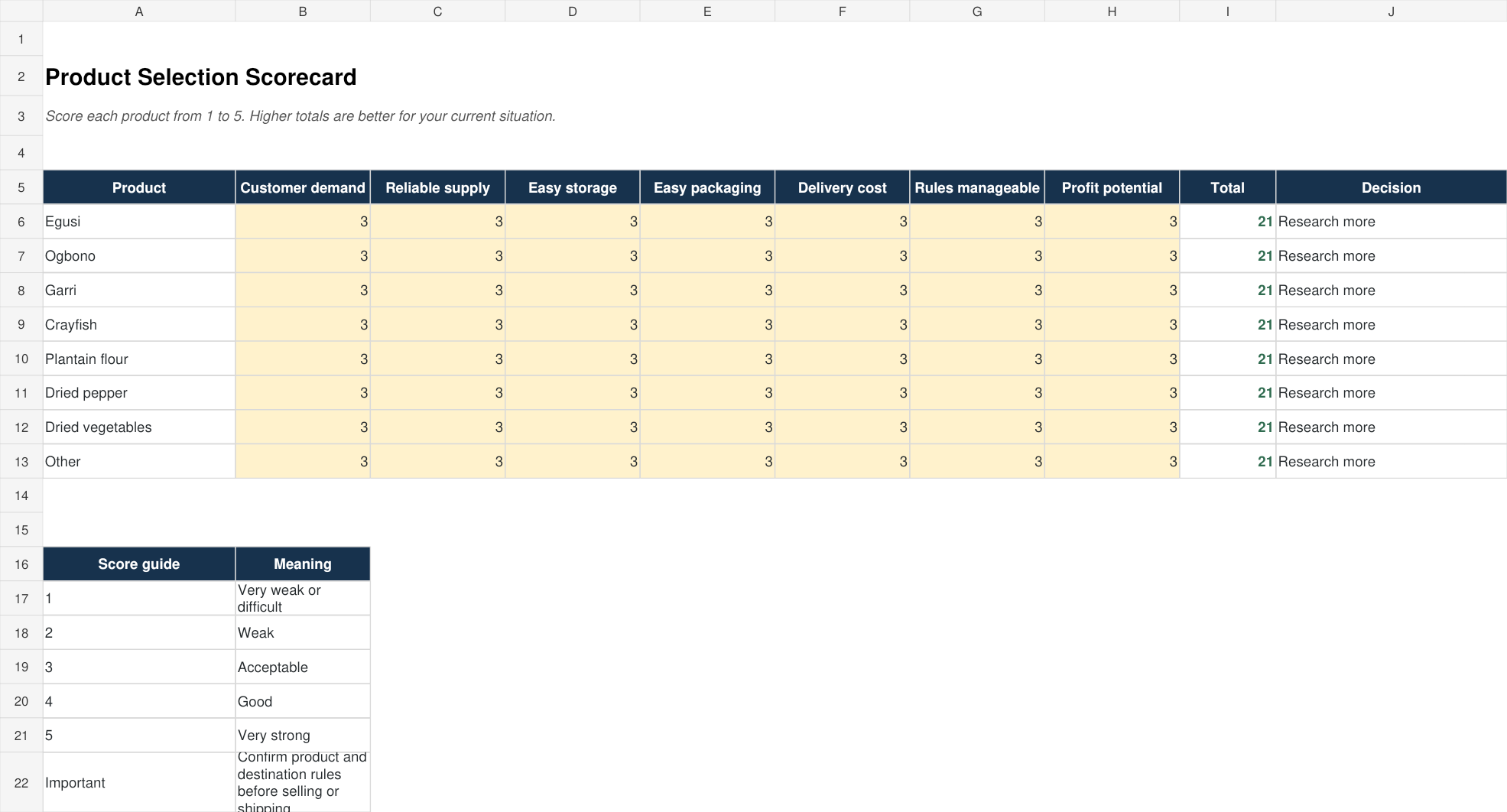Click the scoring instructions subtitle text
This screenshot has width=1507, height=812.
(x=300, y=116)
